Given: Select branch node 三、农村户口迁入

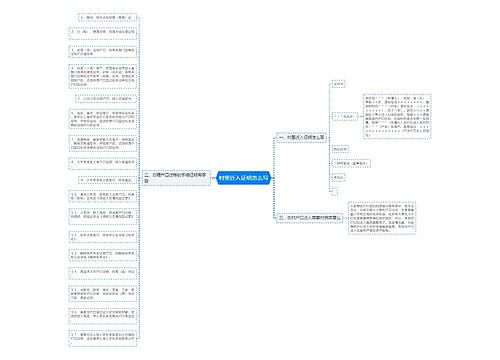Looking at the screenshot, I should [310, 218].
